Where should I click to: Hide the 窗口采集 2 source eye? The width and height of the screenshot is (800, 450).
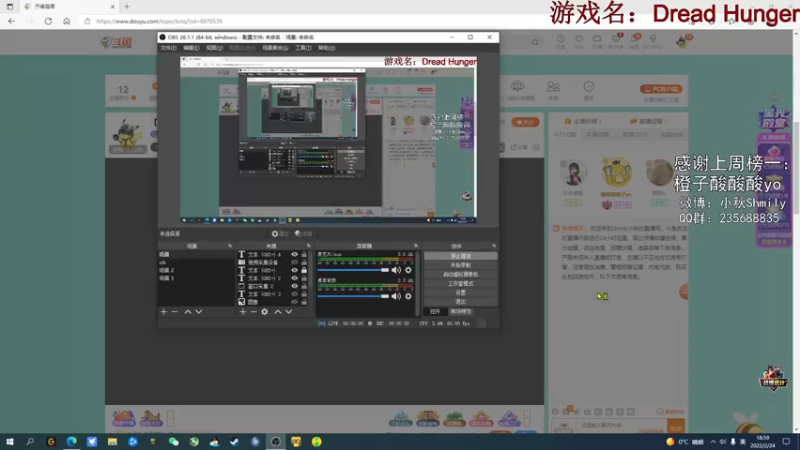[x=294, y=286]
